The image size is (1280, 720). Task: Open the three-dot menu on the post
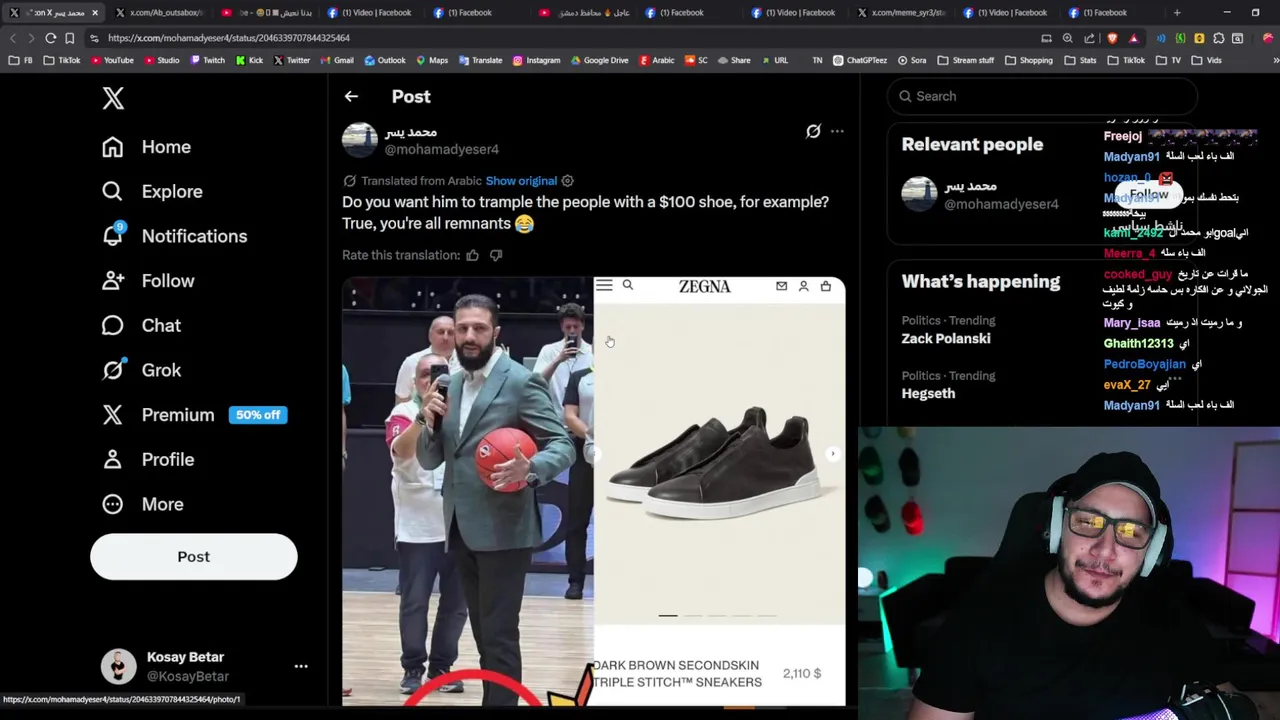pos(837,131)
